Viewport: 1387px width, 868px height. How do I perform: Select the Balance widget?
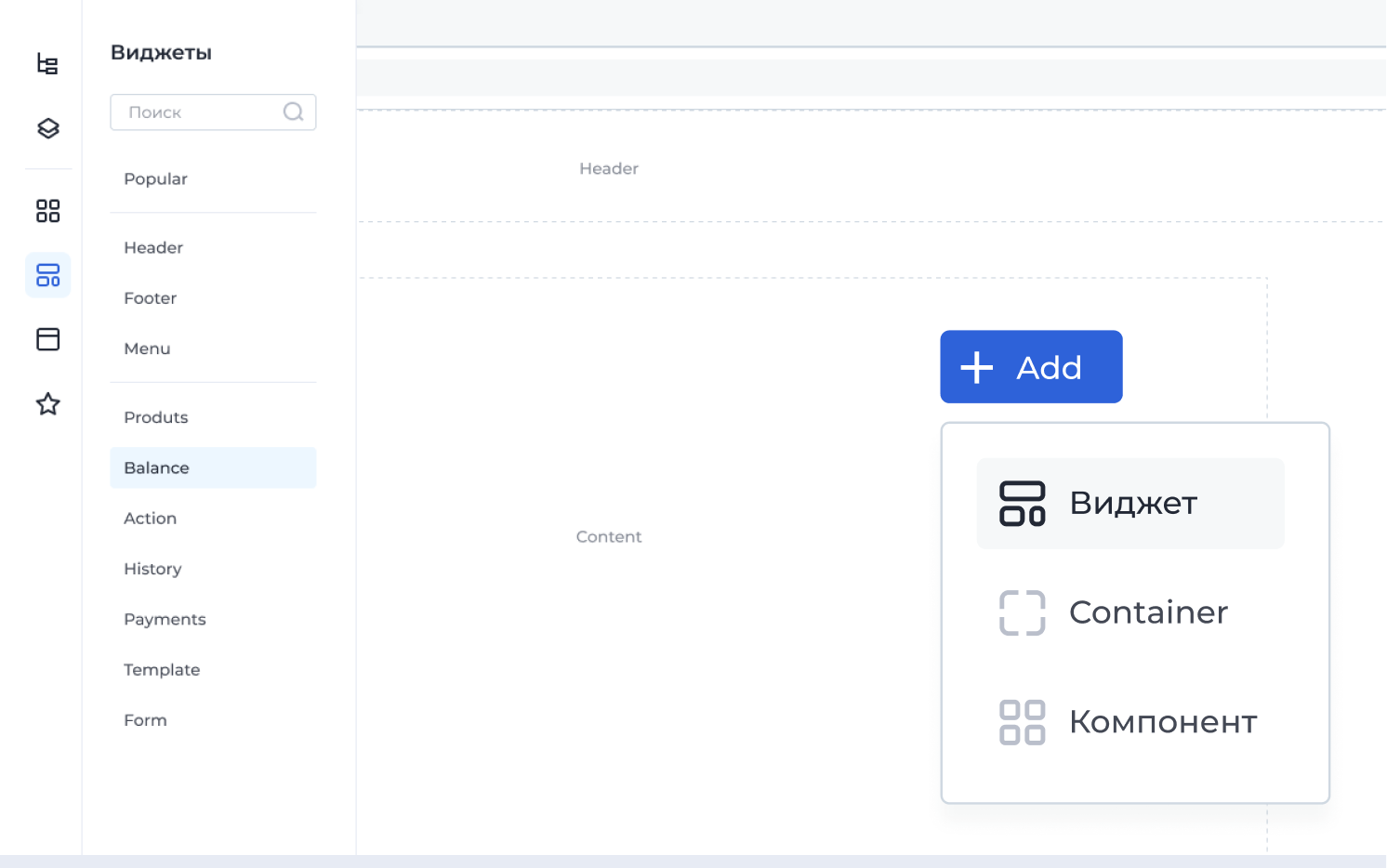[x=156, y=467]
